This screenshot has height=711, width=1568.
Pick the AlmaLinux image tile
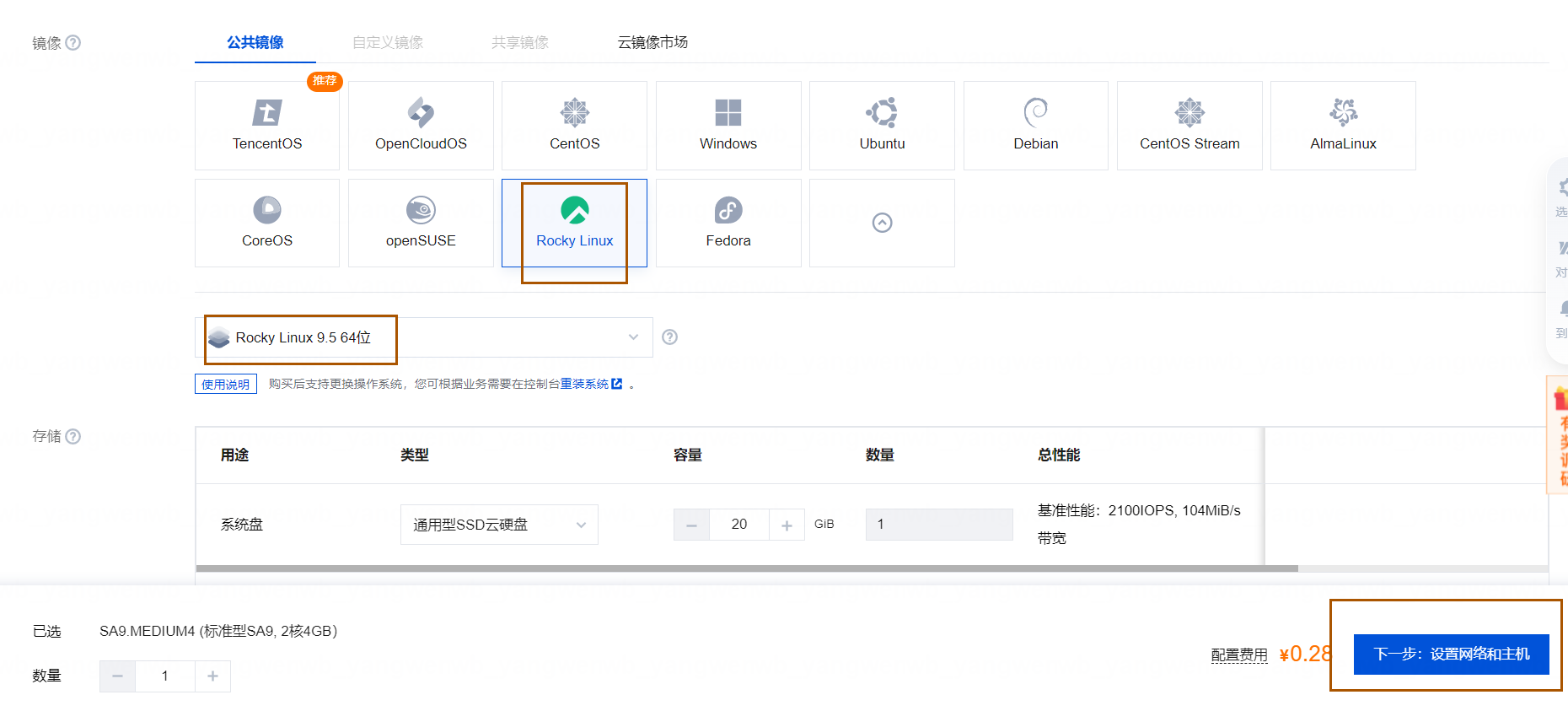[x=1343, y=126]
